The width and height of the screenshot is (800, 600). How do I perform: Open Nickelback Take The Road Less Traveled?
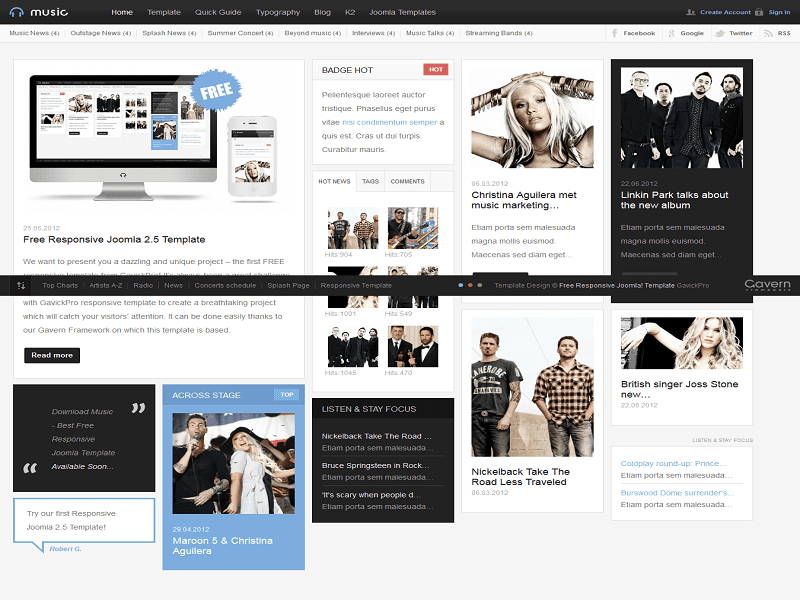click(520, 477)
